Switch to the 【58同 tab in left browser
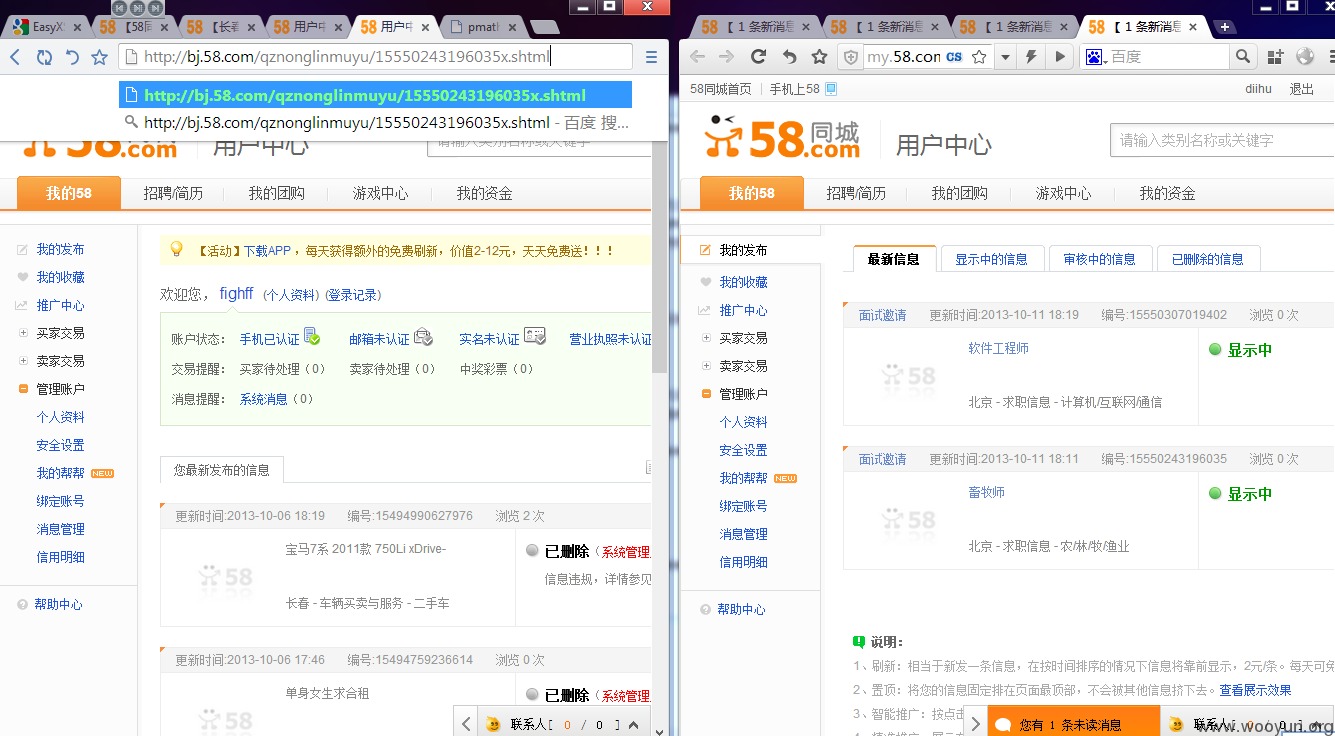The image size is (1335, 736). pos(135,27)
